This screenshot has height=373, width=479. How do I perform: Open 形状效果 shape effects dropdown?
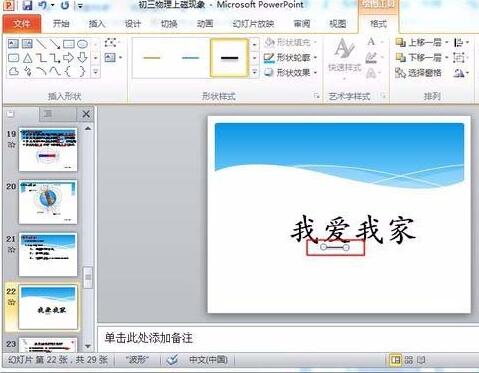pyautogui.click(x=291, y=72)
